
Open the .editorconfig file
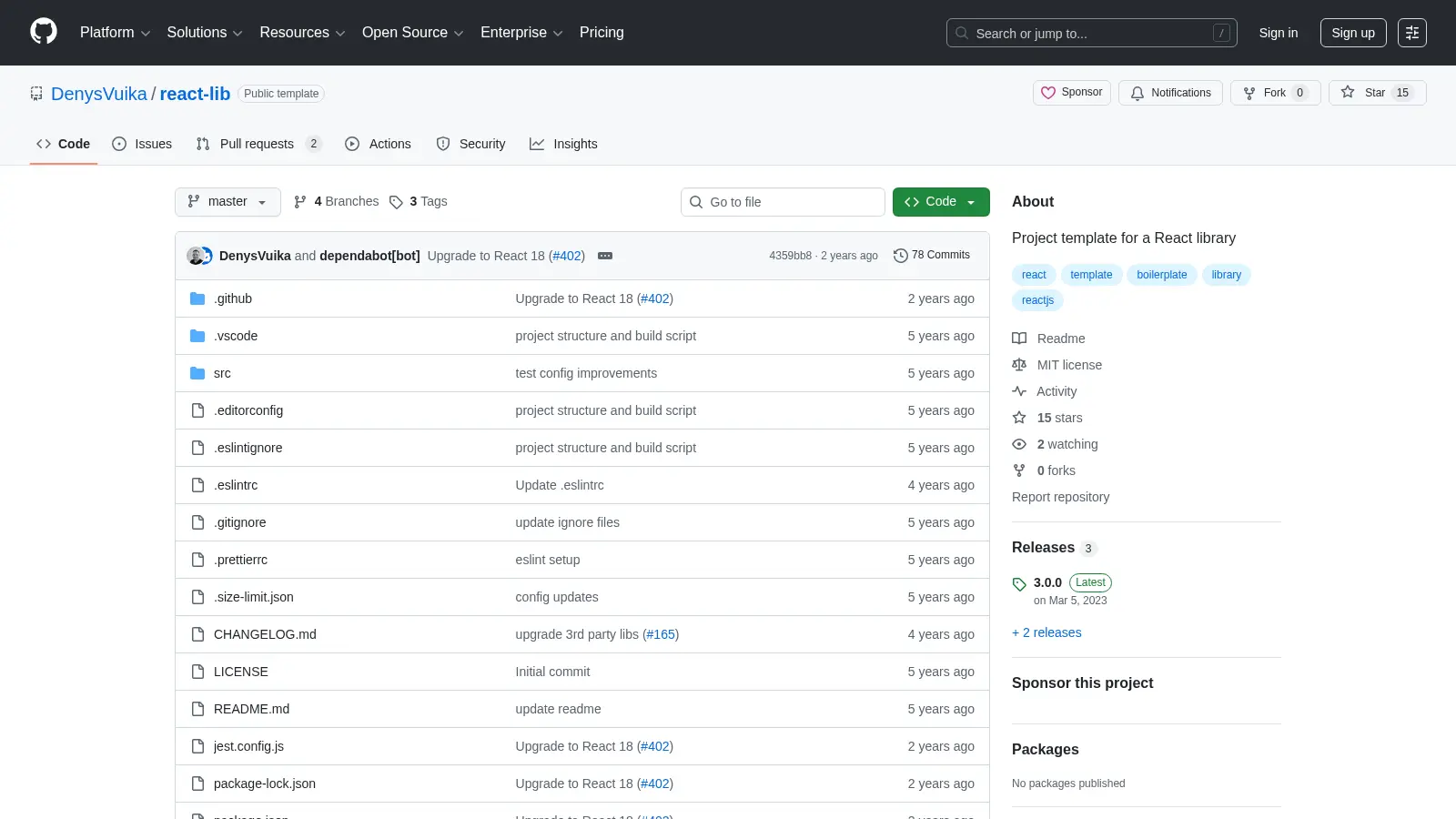[248, 410]
